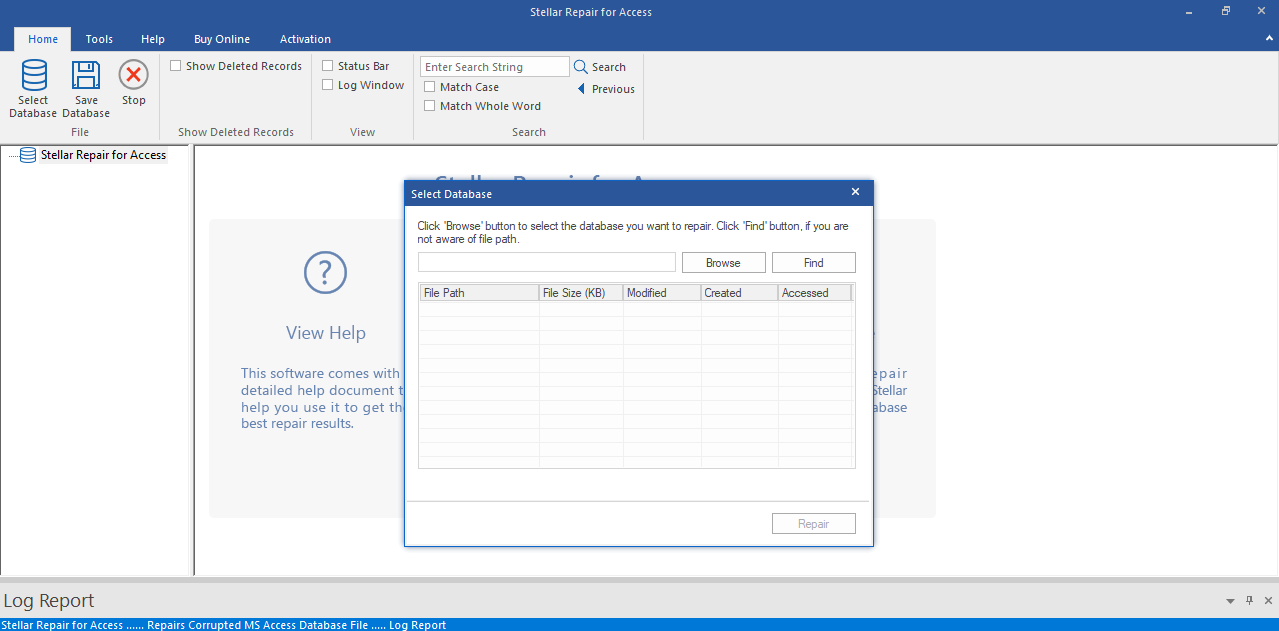The image size is (1279, 631).
Task: Click the red Stop icon
Action: (x=133, y=75)
